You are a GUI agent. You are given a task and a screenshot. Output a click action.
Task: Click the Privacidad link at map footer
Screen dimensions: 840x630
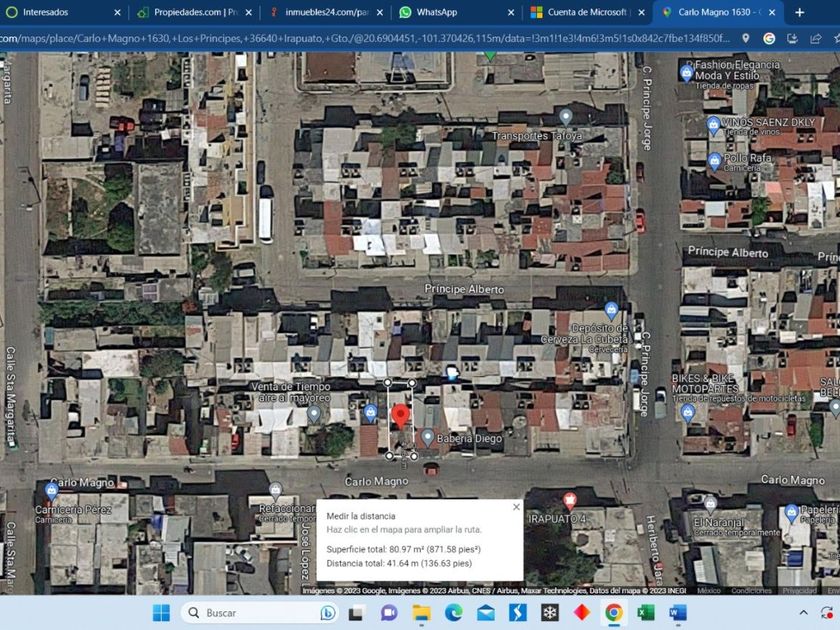[799, 590]
